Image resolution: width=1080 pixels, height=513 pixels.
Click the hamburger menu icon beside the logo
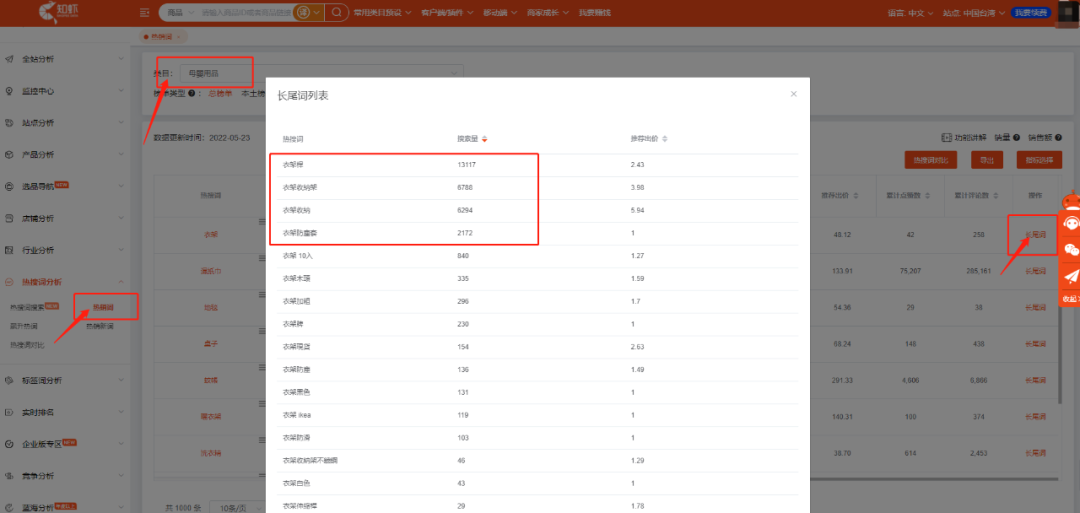click(x=146, y=13)
